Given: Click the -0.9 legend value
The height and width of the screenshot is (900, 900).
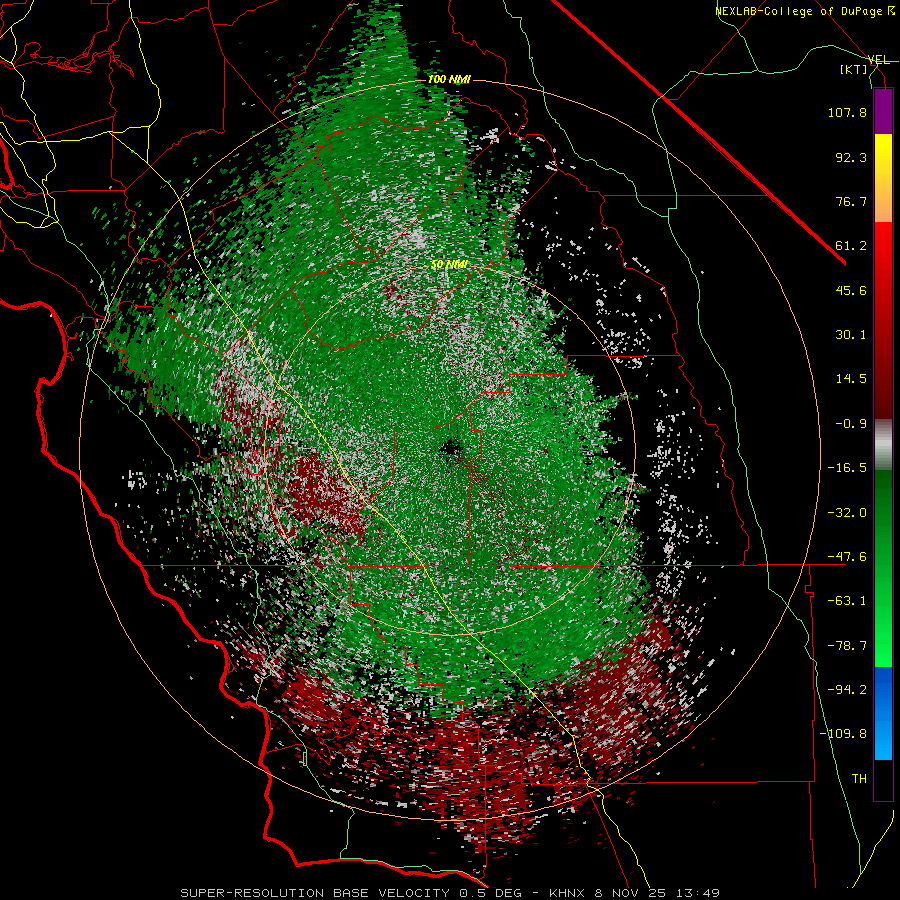Looking at the screenshot, I should (851, 424).
